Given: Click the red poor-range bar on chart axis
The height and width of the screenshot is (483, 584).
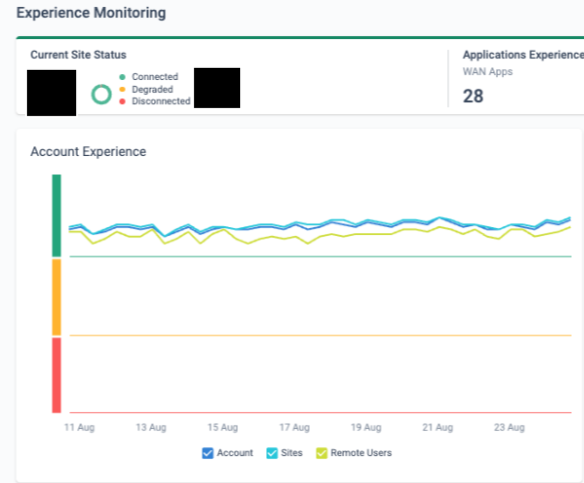Looking at the screenshot, I should [57, 375].
